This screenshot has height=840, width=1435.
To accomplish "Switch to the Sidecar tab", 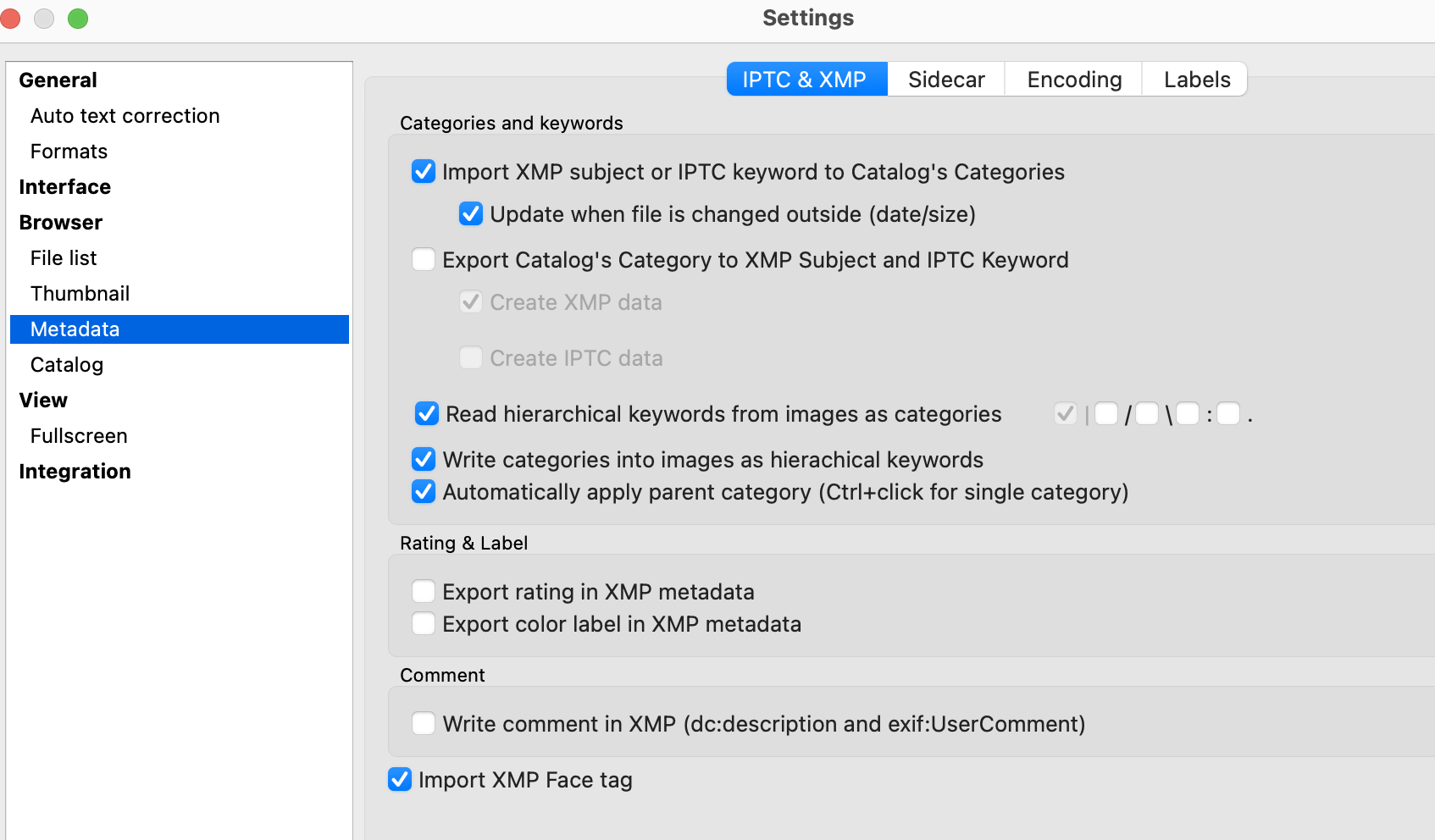I will click(x=945, y=80).
